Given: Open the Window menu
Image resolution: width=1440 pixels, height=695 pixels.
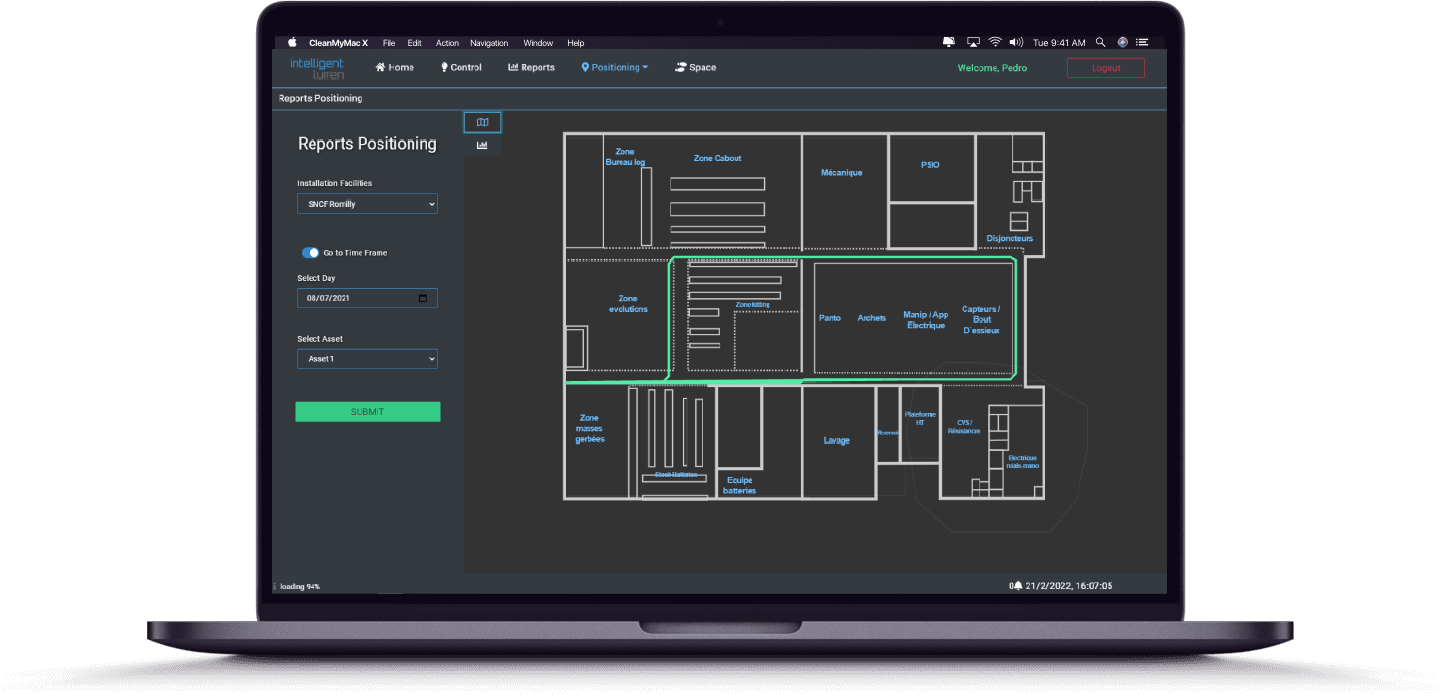Looking at the screenshot, I should pyautogui.click(x=538, y=43).
